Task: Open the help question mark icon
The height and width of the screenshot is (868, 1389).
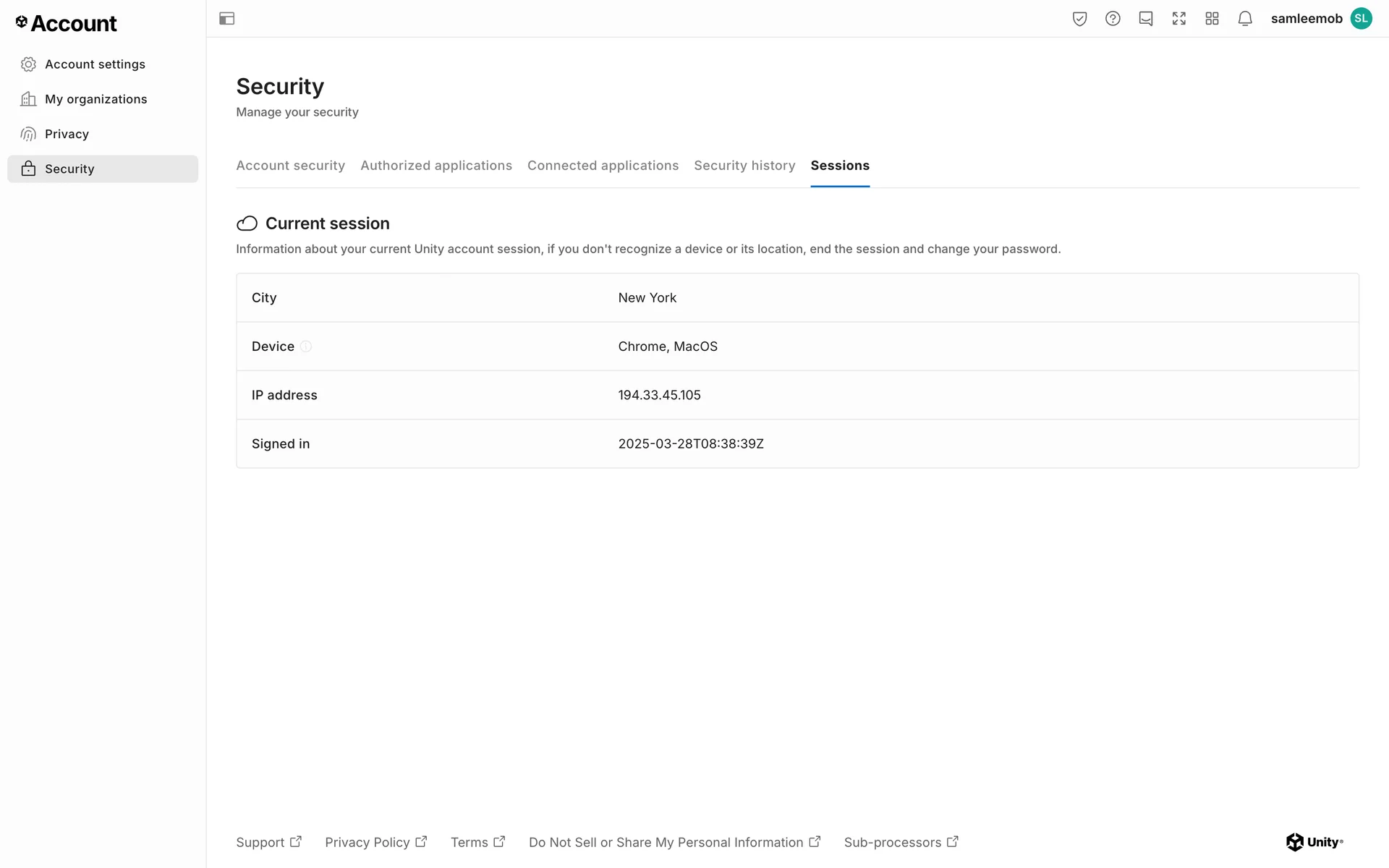Action: tap(1113, 19)
